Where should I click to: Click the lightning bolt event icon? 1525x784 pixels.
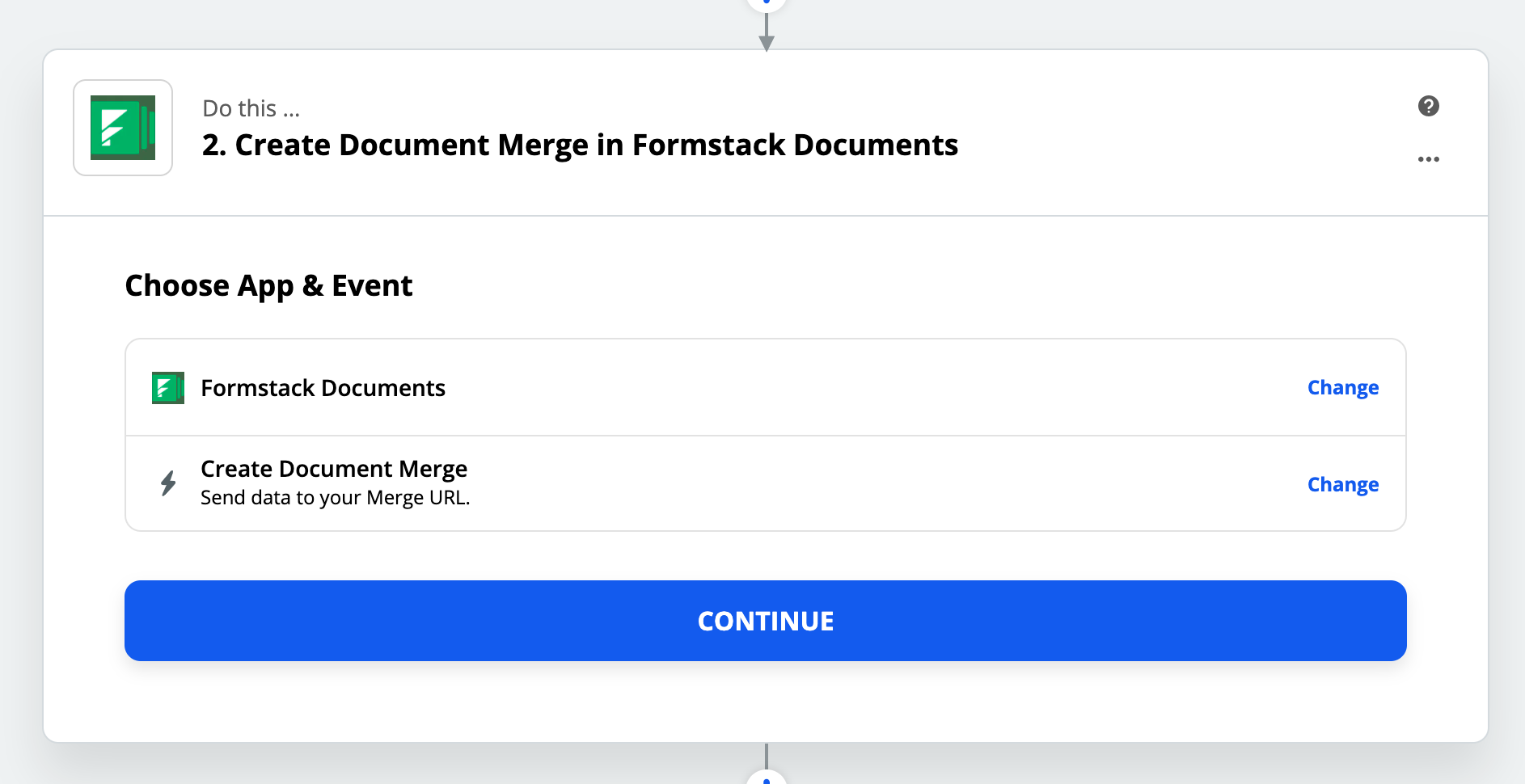(167, 483)
